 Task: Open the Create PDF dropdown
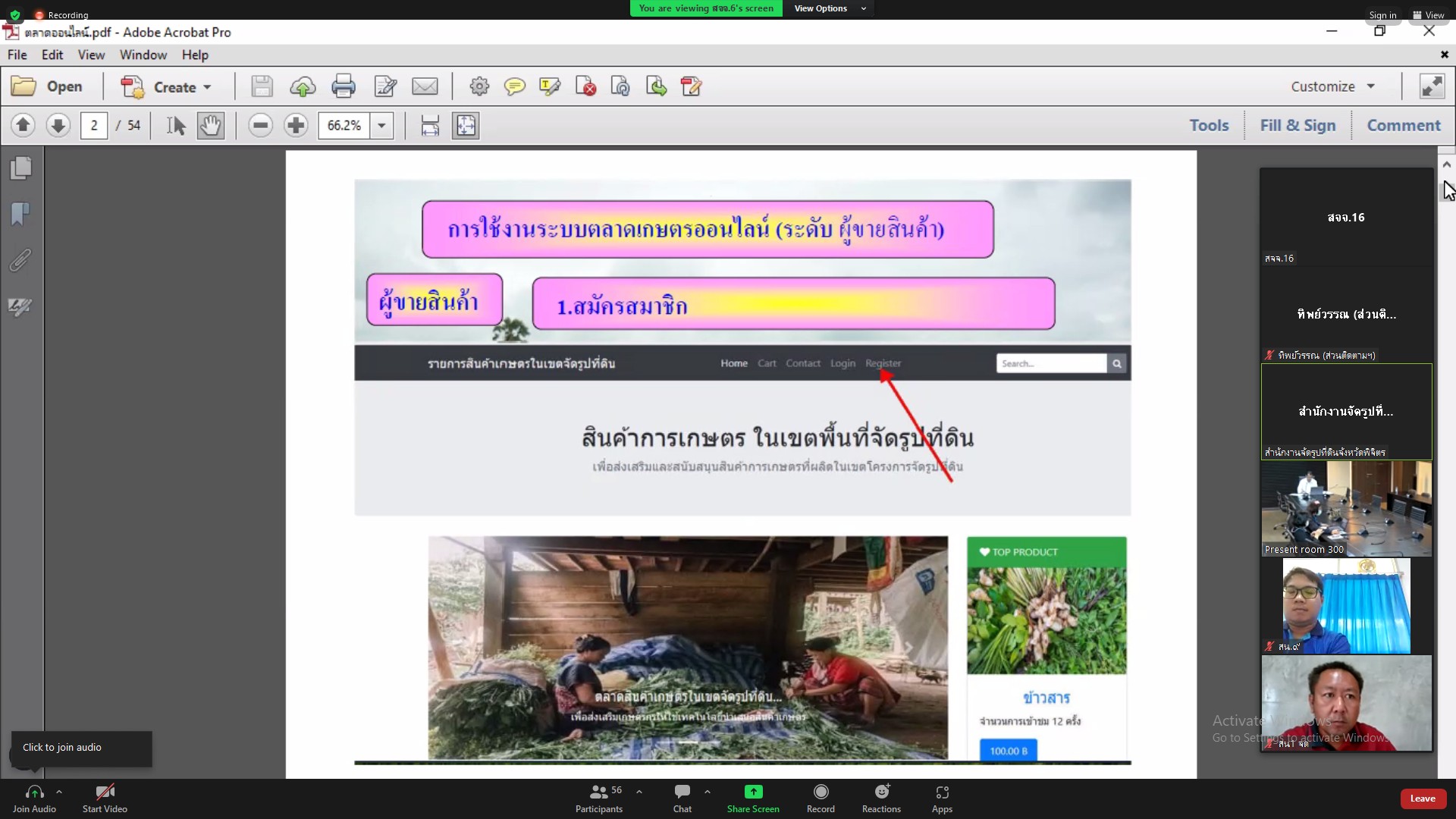166,86
